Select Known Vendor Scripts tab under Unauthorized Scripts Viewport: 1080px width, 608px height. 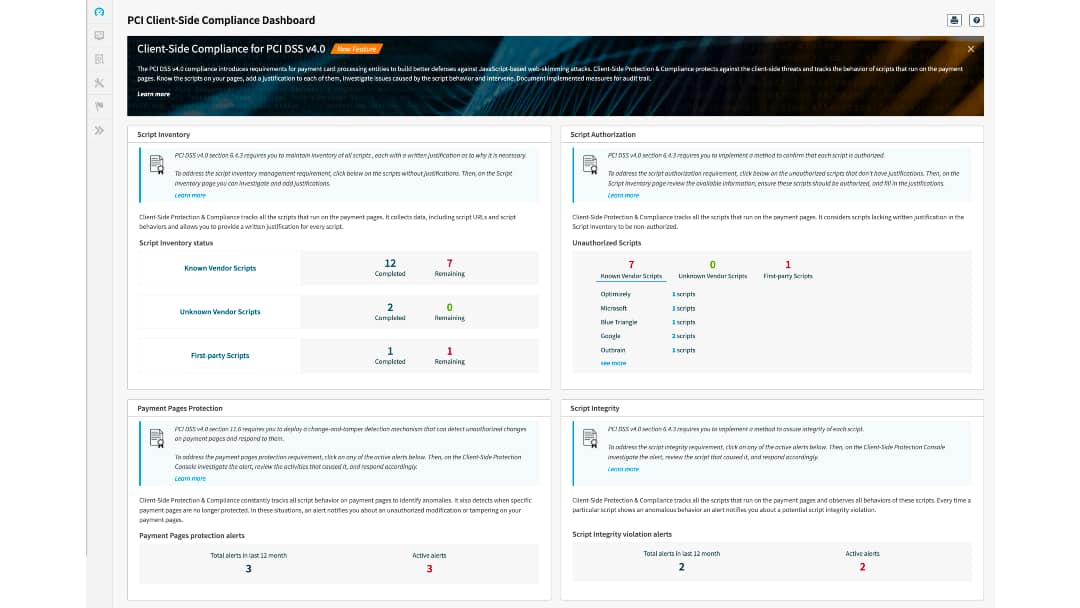pos(631,275)
